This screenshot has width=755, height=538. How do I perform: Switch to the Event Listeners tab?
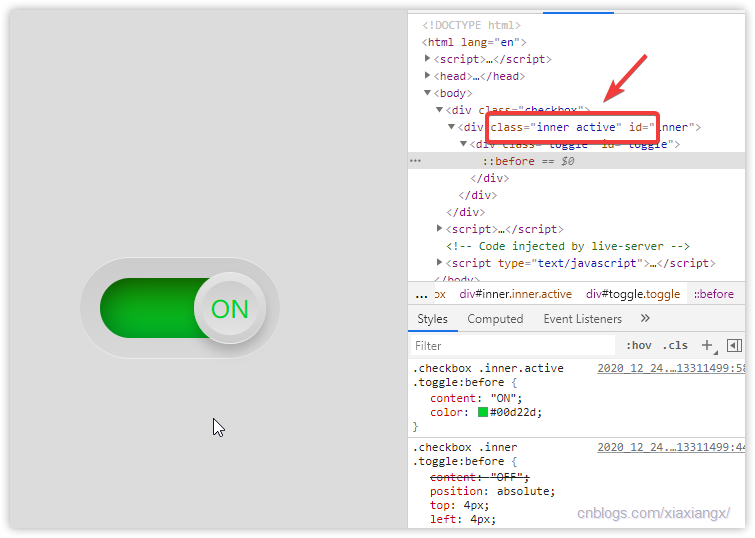(x=583, y=319)
